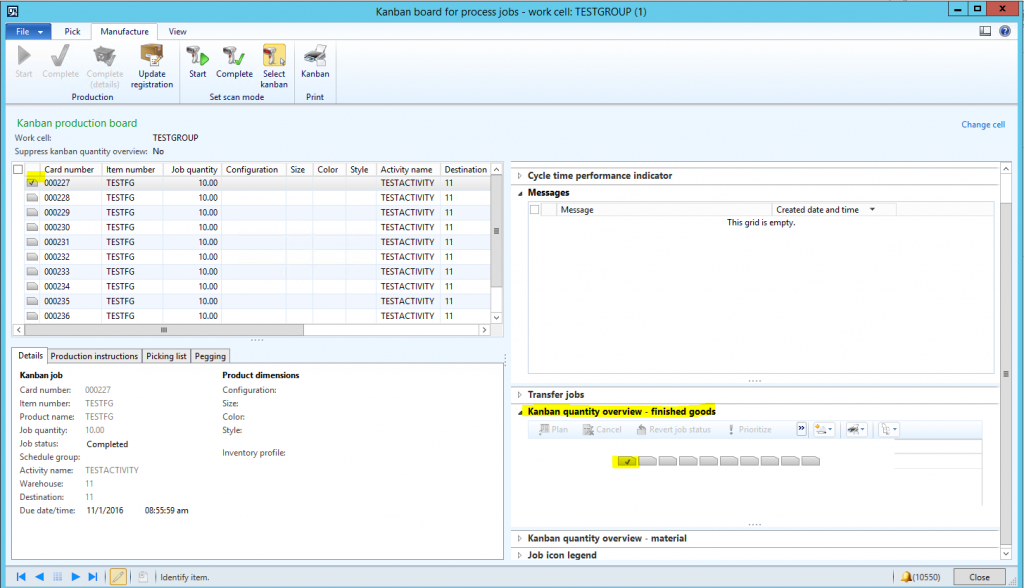Click the Change cell link
This screenshot has height=588, width=1024.
[x=982, y=125]
